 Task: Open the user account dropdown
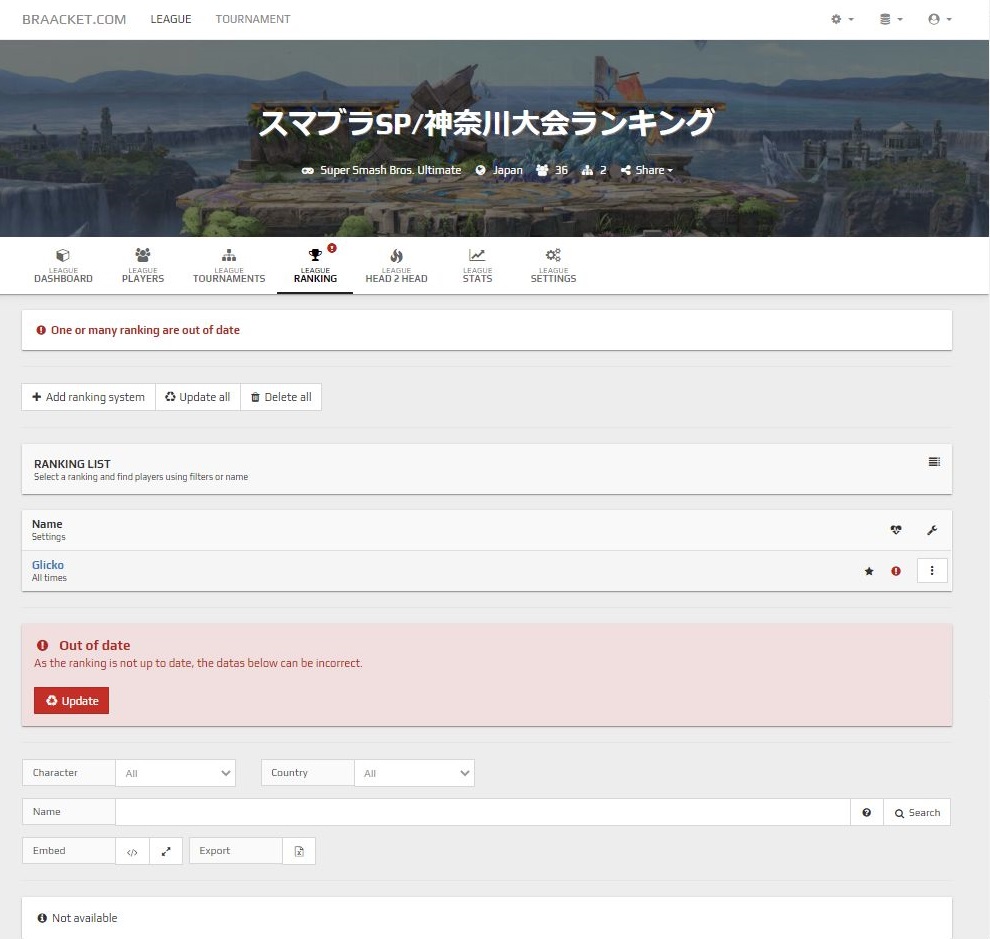pos(939,20)
